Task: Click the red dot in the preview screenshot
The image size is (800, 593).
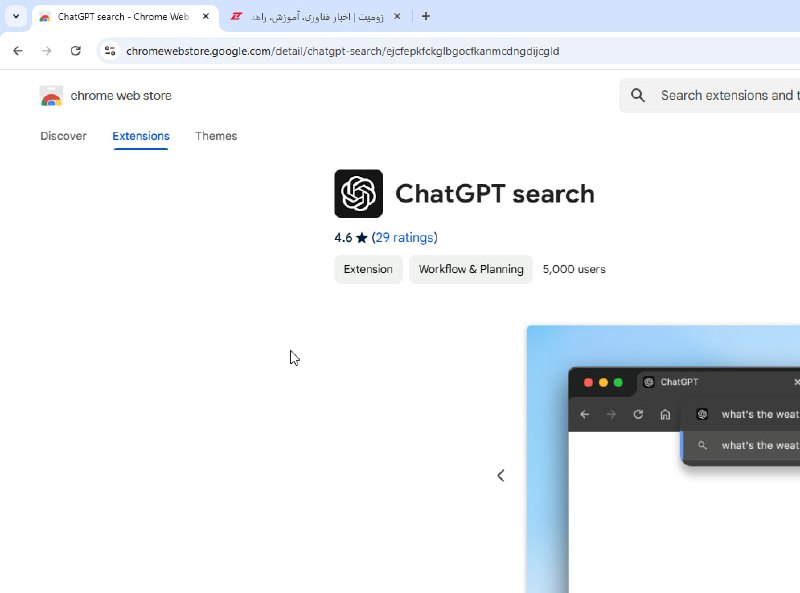Action: coord(588,382)
